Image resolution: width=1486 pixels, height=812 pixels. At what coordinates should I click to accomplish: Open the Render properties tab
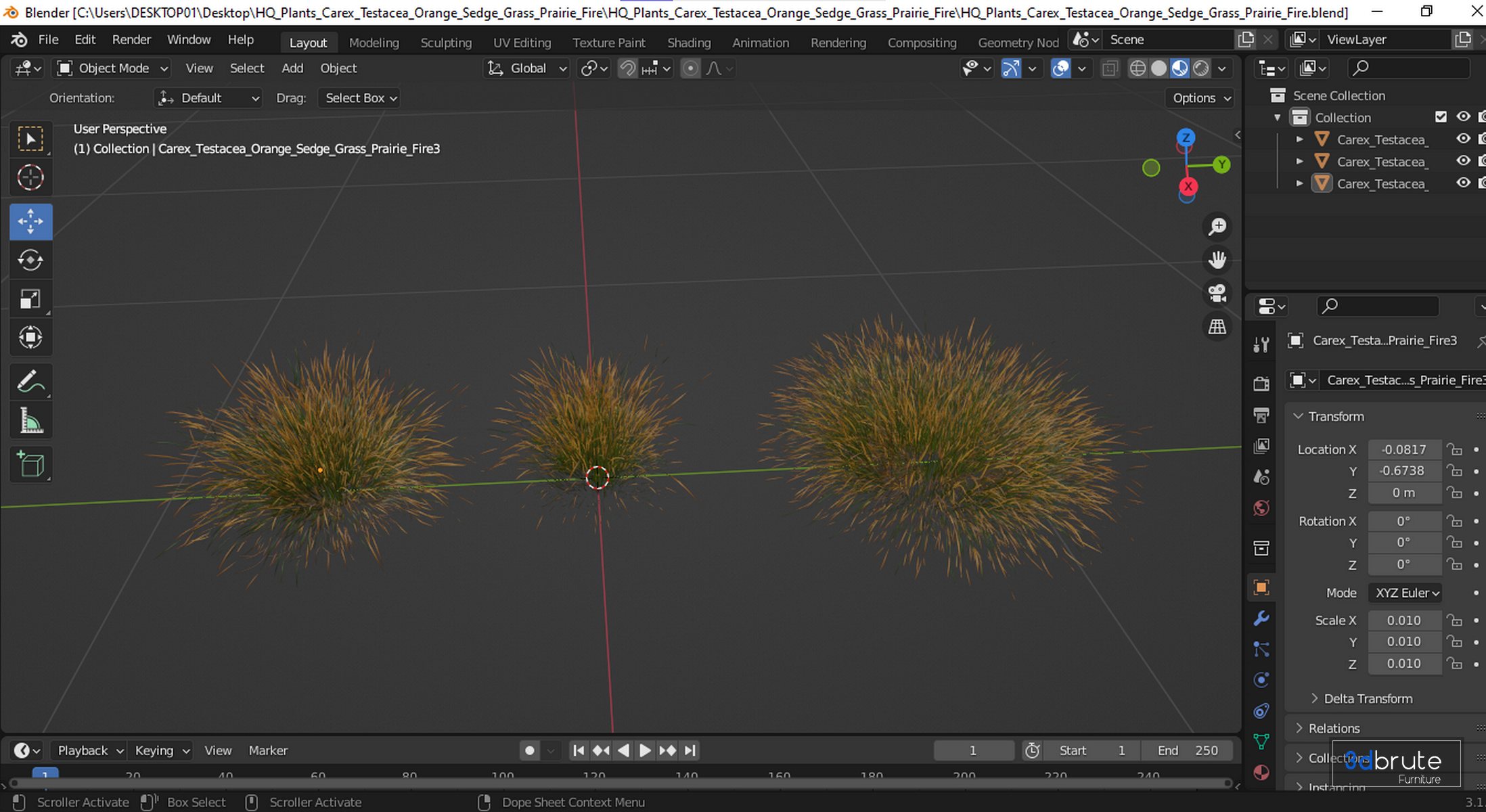pyautogui.click(x=1261, y=384)
